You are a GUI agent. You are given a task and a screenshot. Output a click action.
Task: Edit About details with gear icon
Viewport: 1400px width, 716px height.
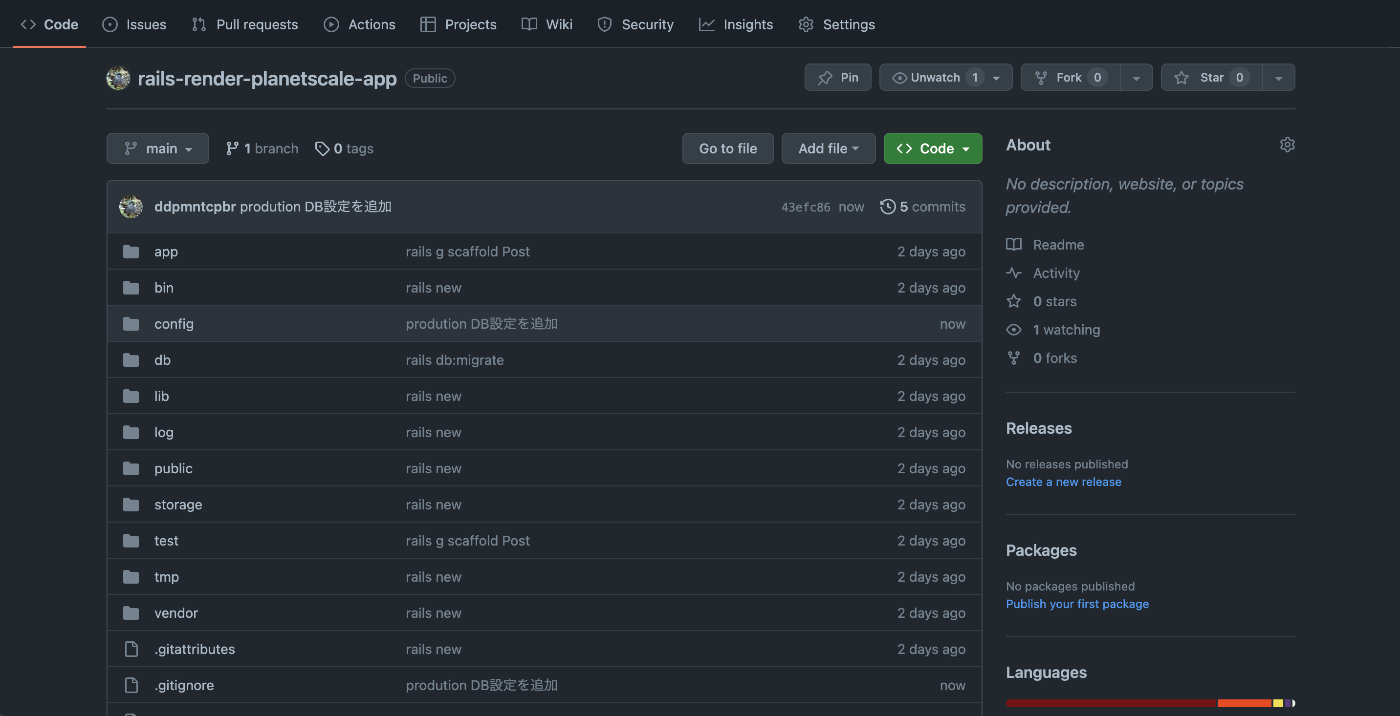pyautogui.click(x=1287, y=145)
